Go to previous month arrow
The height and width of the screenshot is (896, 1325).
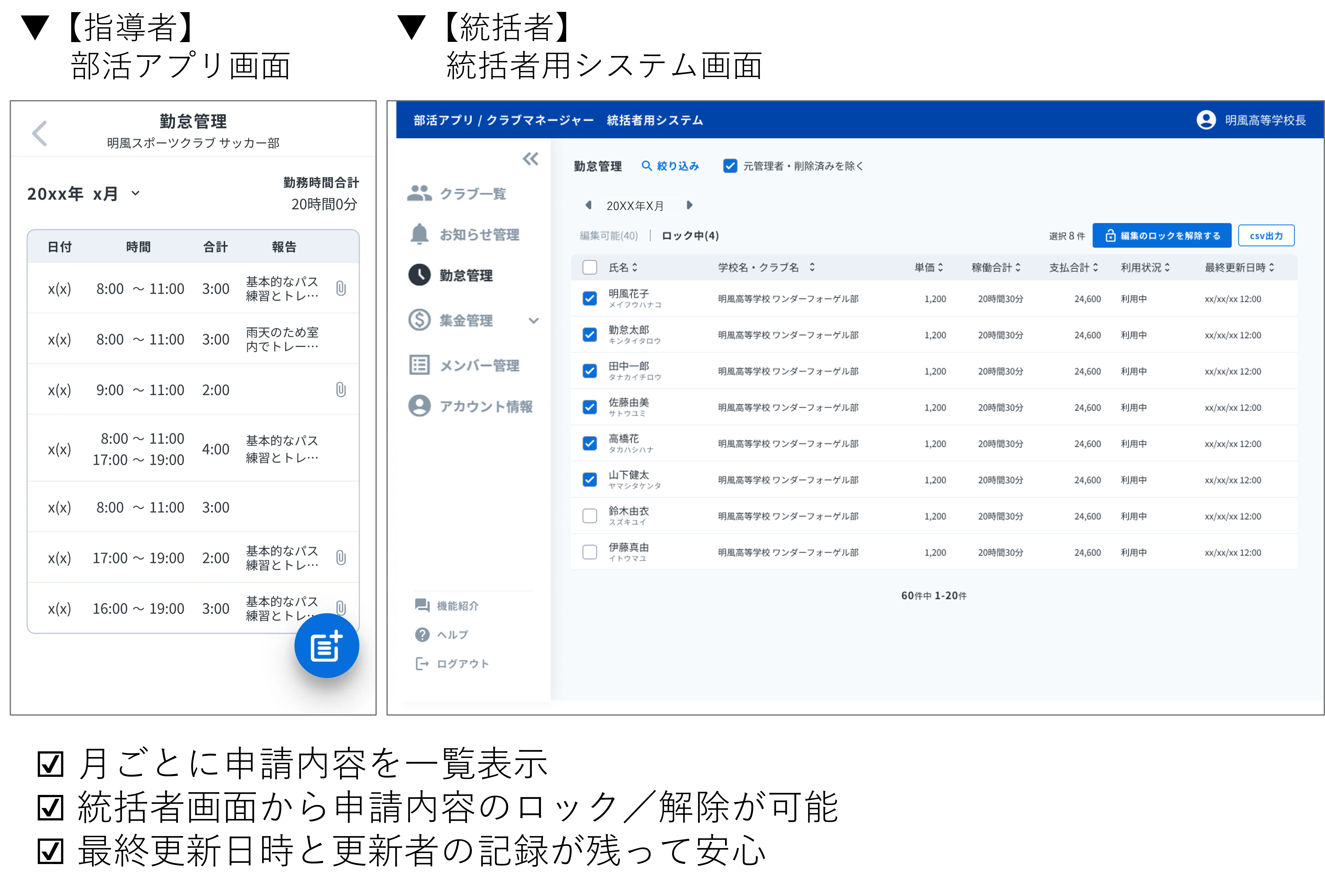tap(588, 205)
